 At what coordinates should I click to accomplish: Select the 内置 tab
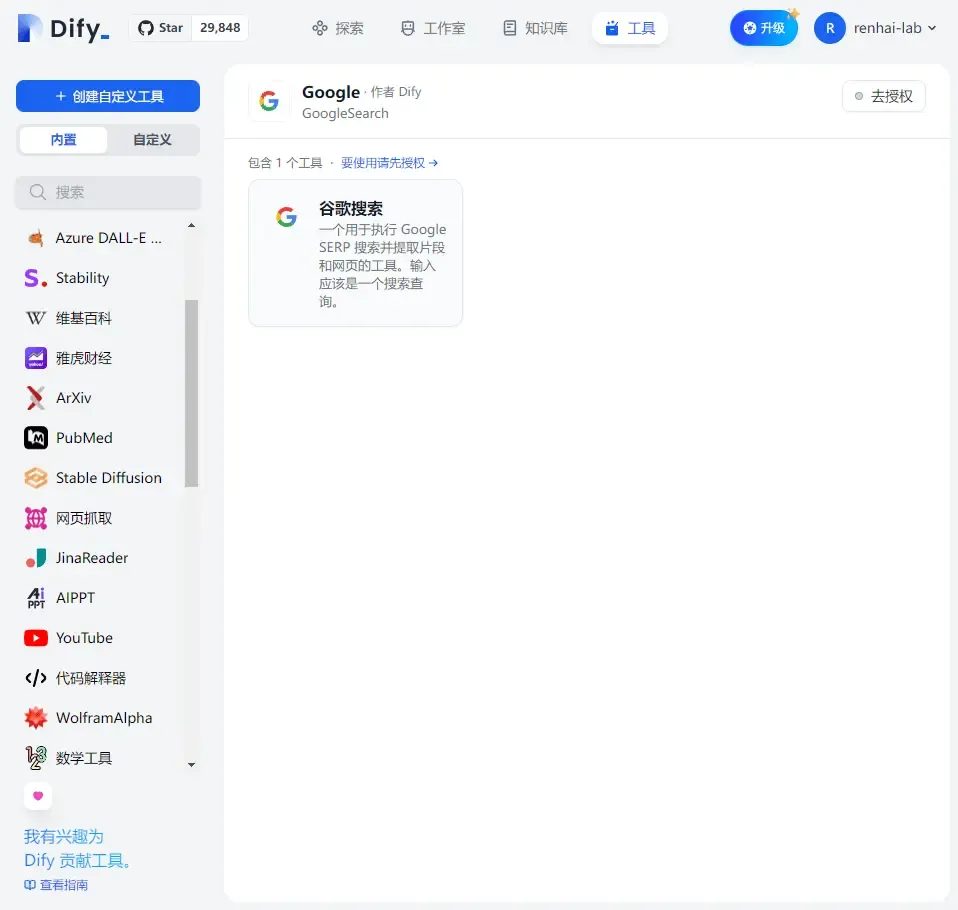click(x=64, y=140)
